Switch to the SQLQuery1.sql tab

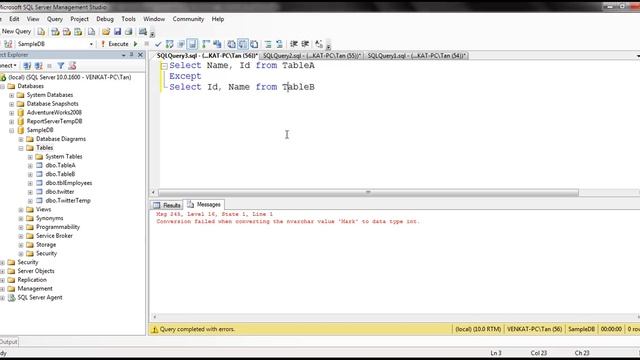416,56
